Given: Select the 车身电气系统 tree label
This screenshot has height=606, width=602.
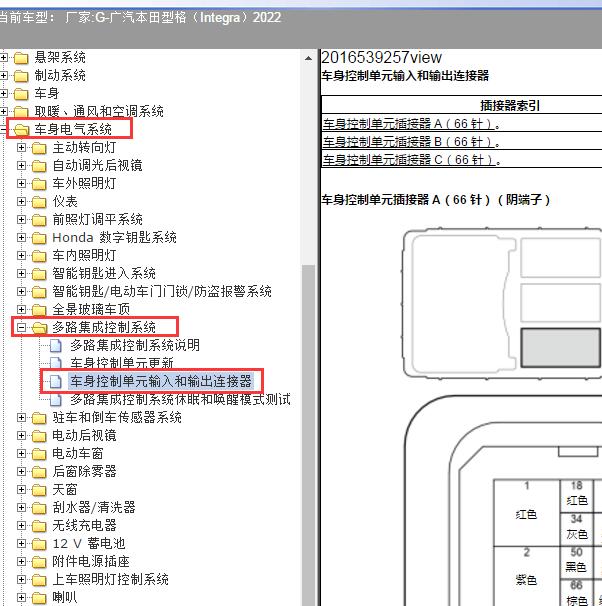Looking at the screenshot, I should pos(73,129).
